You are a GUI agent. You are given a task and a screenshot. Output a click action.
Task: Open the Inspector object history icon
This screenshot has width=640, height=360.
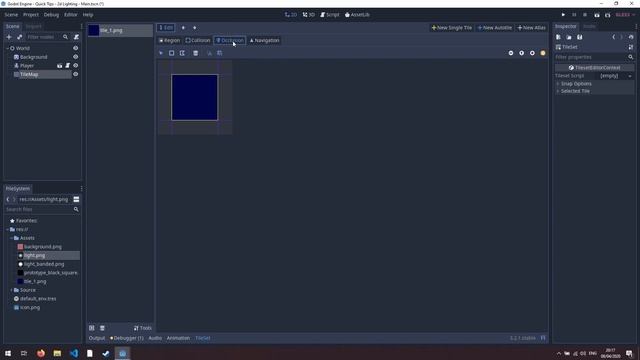click(631, 37)
